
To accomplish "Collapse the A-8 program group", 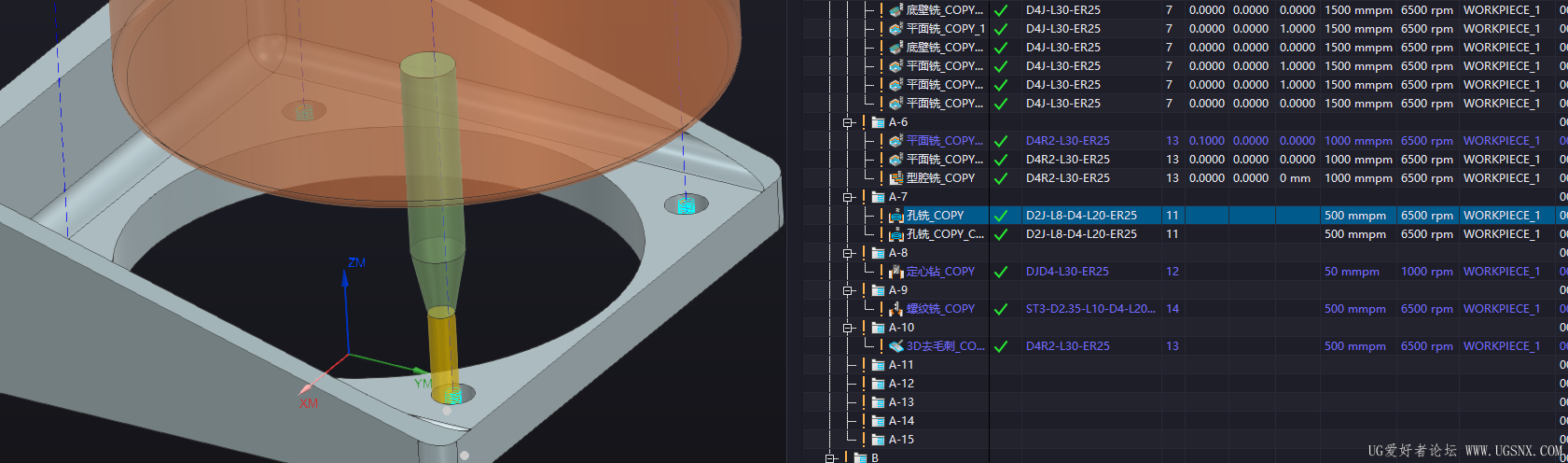I will 849,253.
